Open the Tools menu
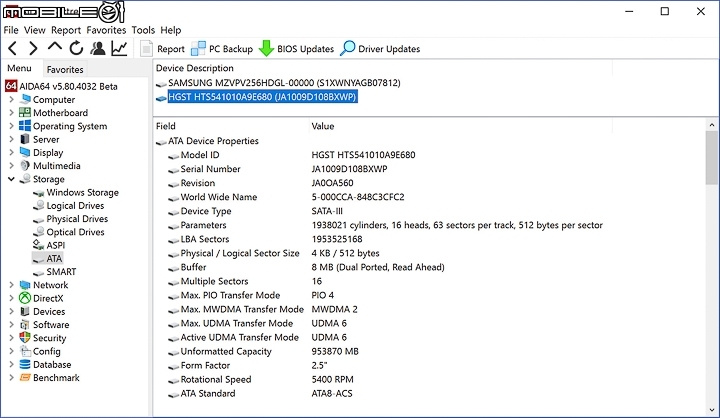Image resolution: width=720 pixels, height=418 pixels. click(x=143, y=30)
